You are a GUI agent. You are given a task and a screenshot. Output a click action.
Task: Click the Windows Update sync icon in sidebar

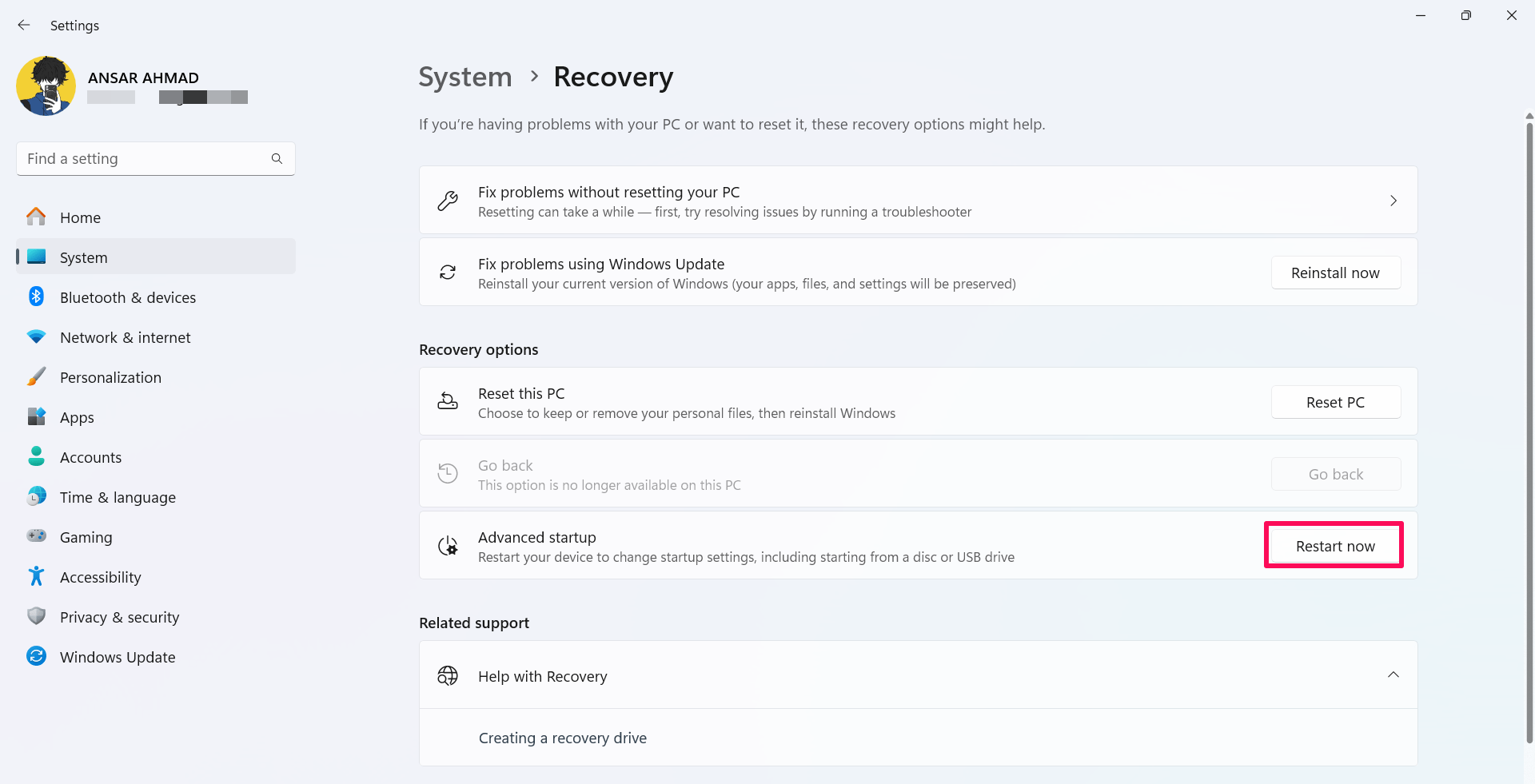36,656
